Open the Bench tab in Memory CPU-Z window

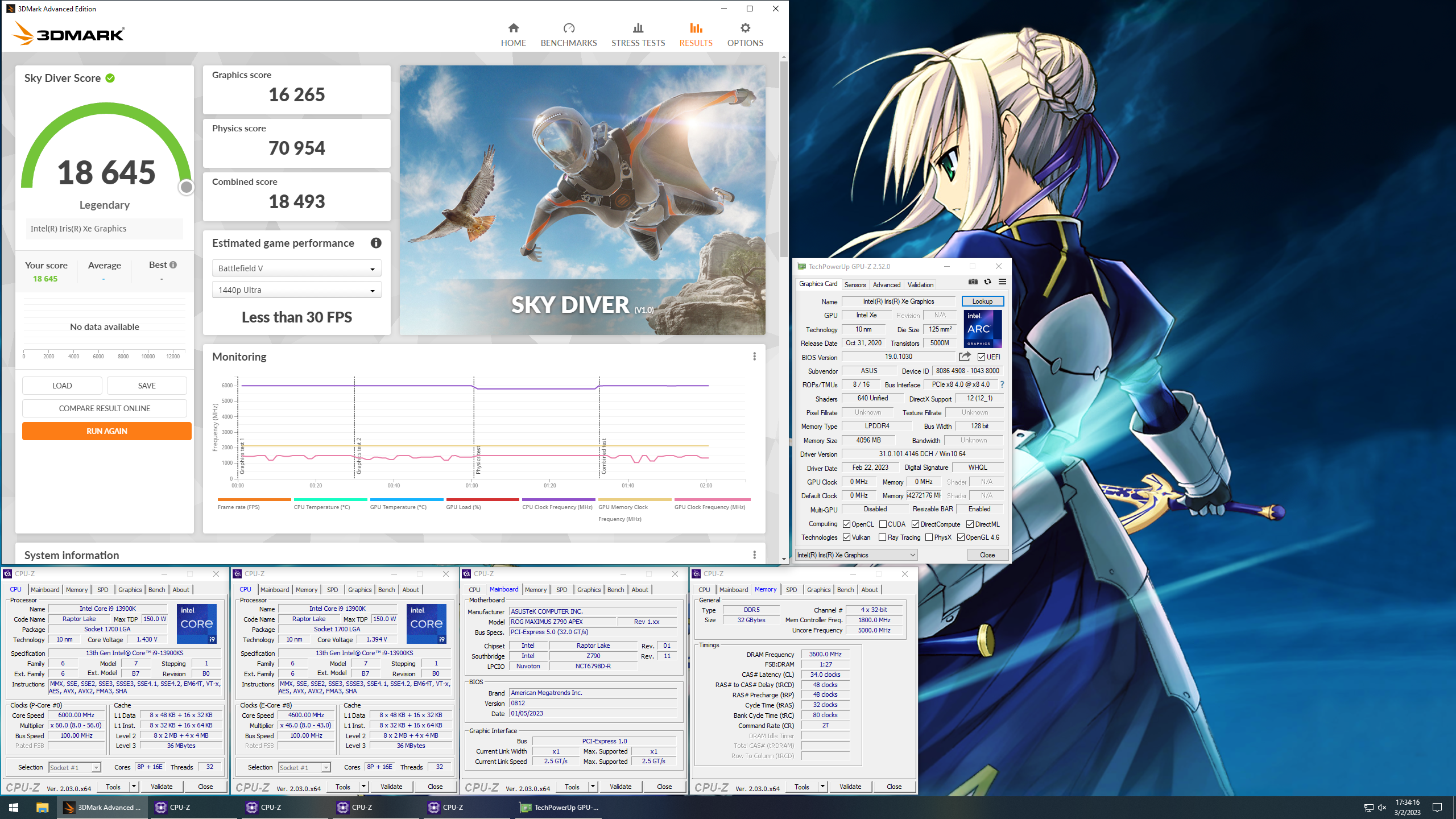(845, 590)
